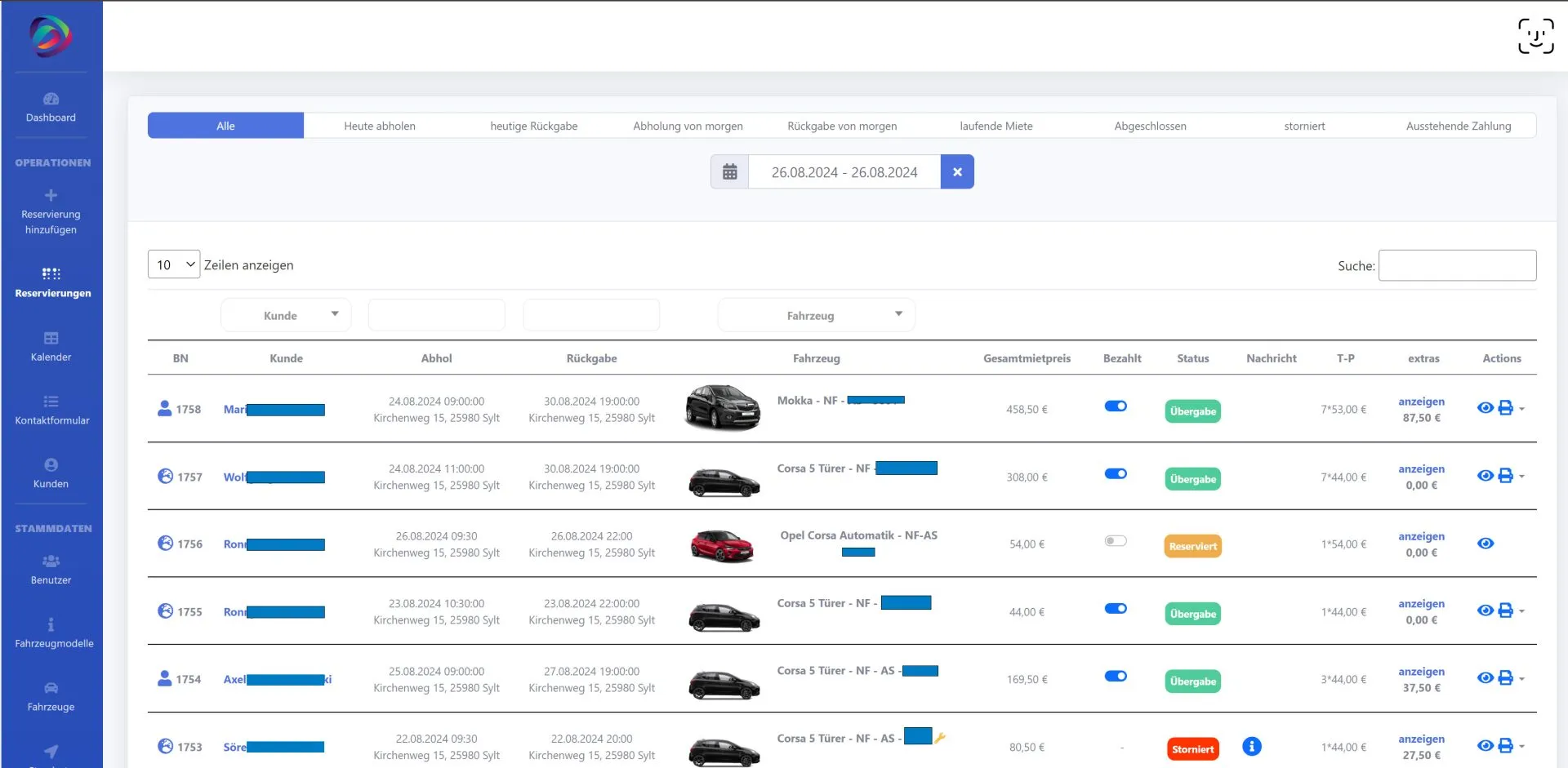This screenshot has width=1568, height=768.
Task: Open the Kontaktformular list icon
Action: [51, 402]
